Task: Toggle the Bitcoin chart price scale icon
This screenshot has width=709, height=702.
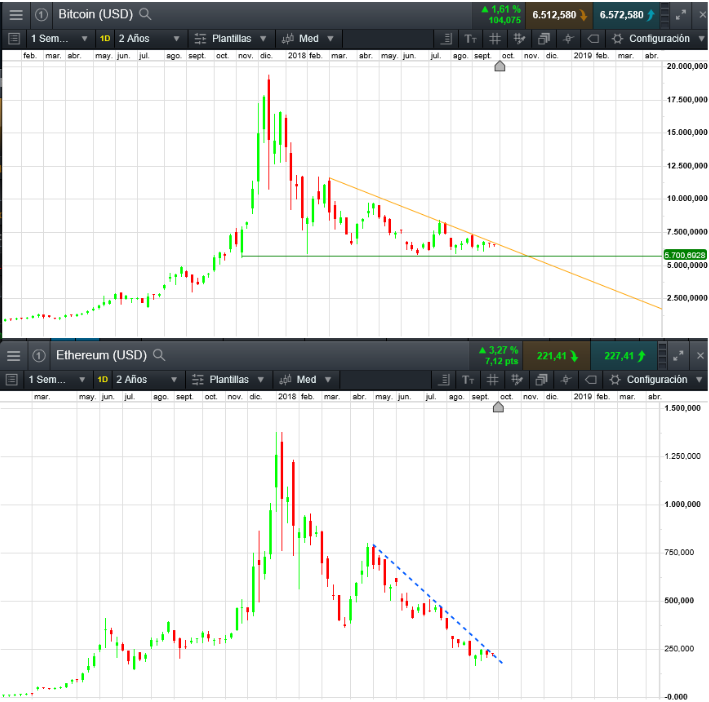Action: (447, 39)
